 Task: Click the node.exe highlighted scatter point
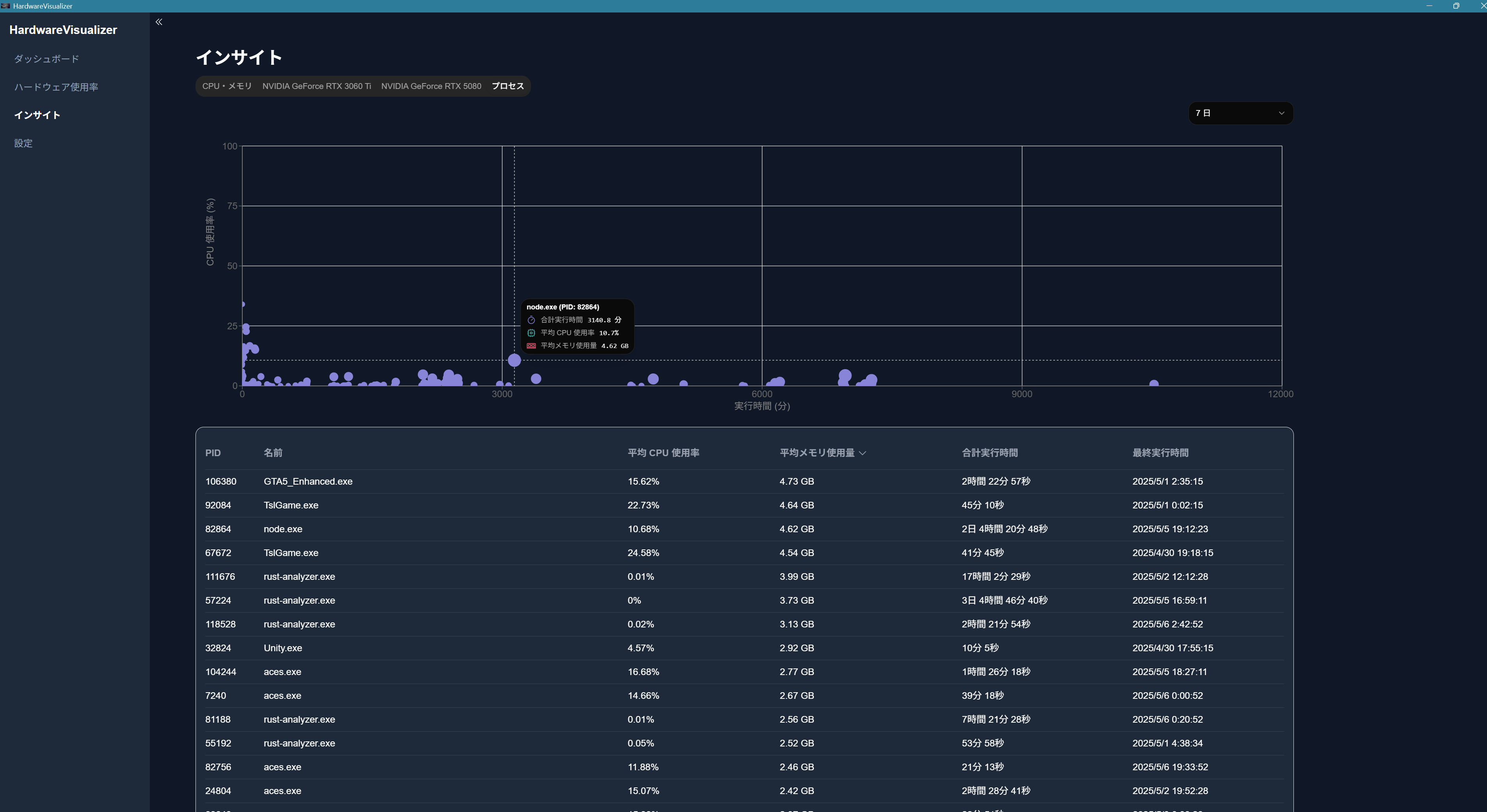coord(514,360)
